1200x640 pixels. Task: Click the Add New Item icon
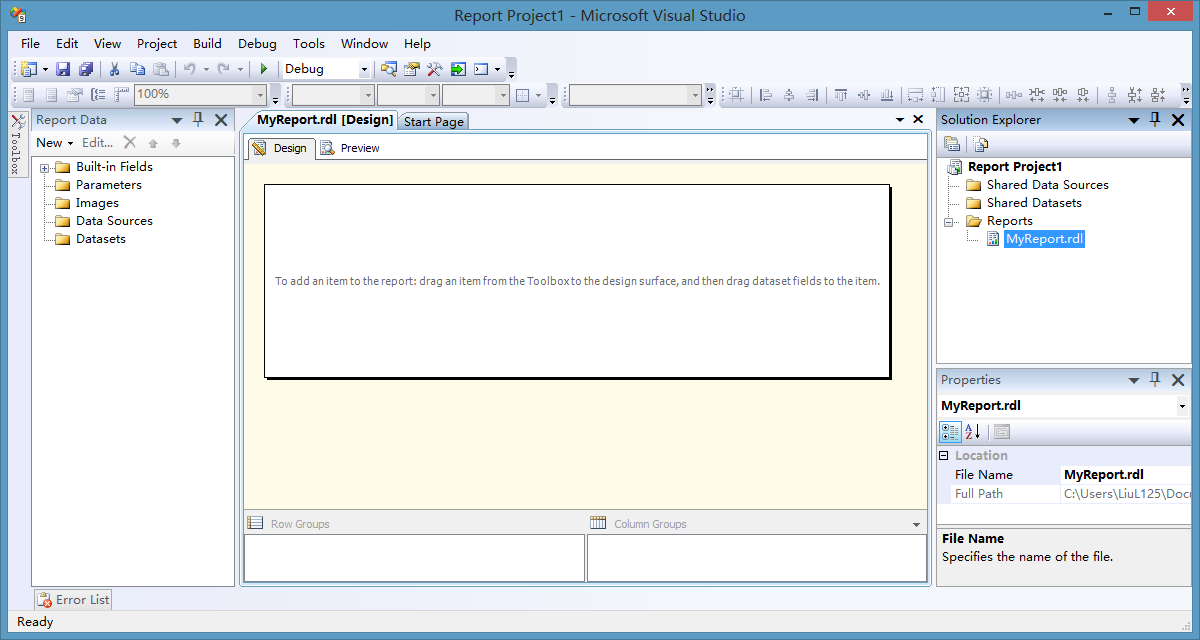pyautogui.click(x=28, y=69)
